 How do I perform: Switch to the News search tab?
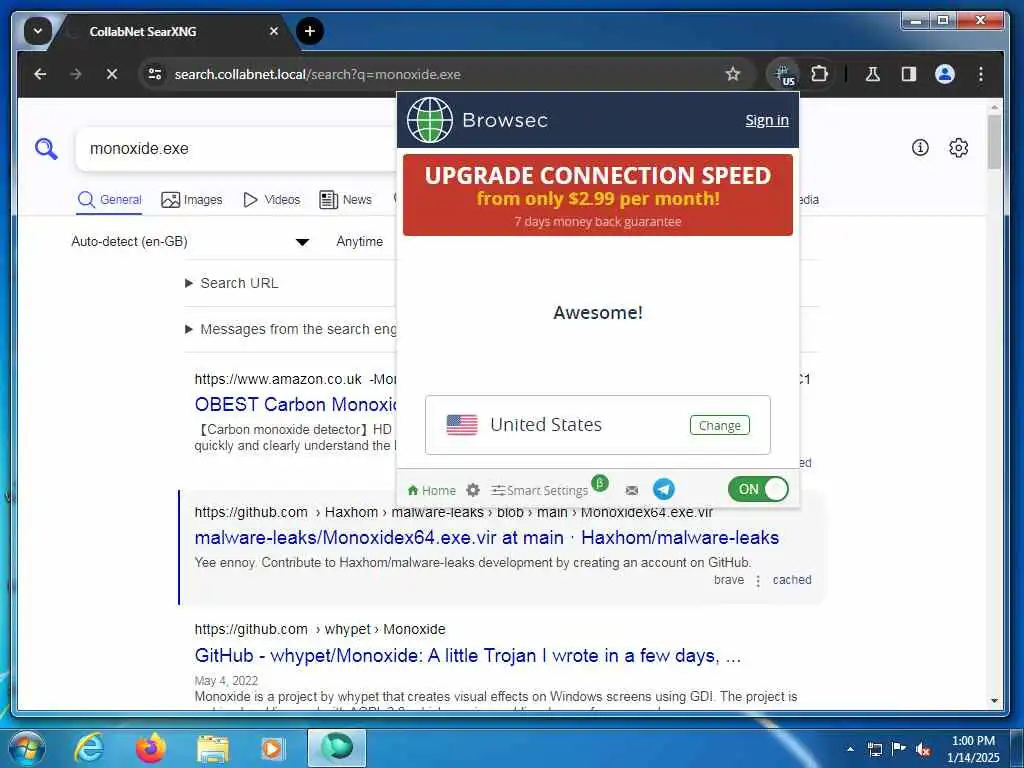345,200
